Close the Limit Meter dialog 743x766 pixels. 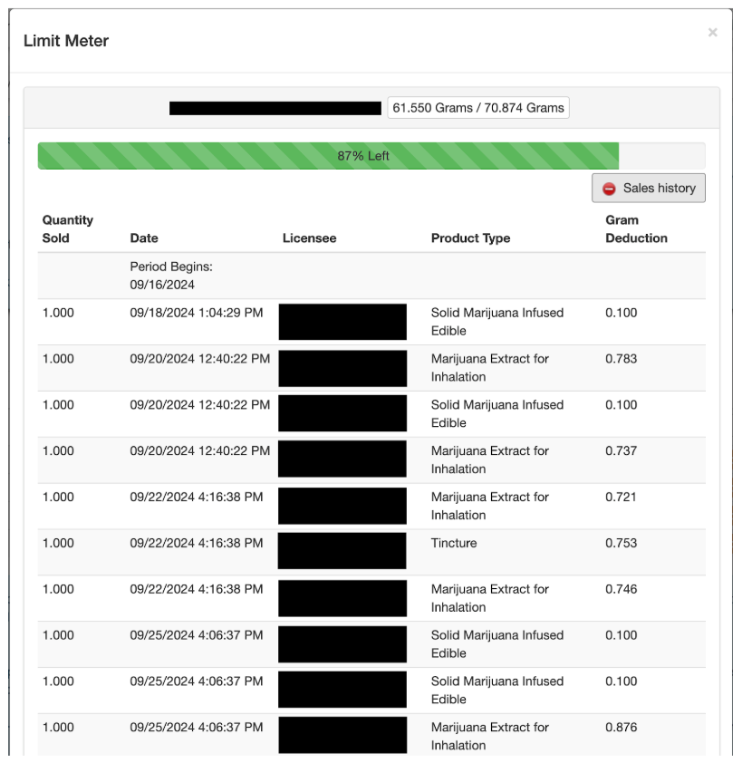click(x=712, y=32)
